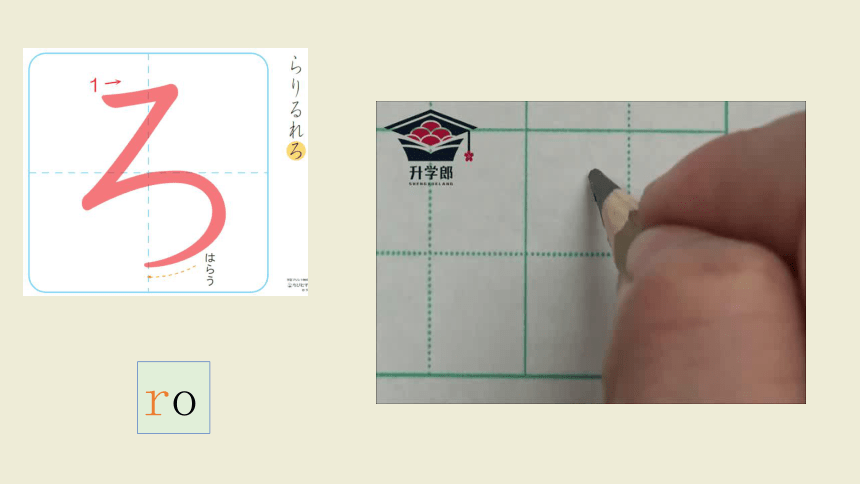
Task: Click the 升学郎 text under the logo
Action: pos(431,173)
